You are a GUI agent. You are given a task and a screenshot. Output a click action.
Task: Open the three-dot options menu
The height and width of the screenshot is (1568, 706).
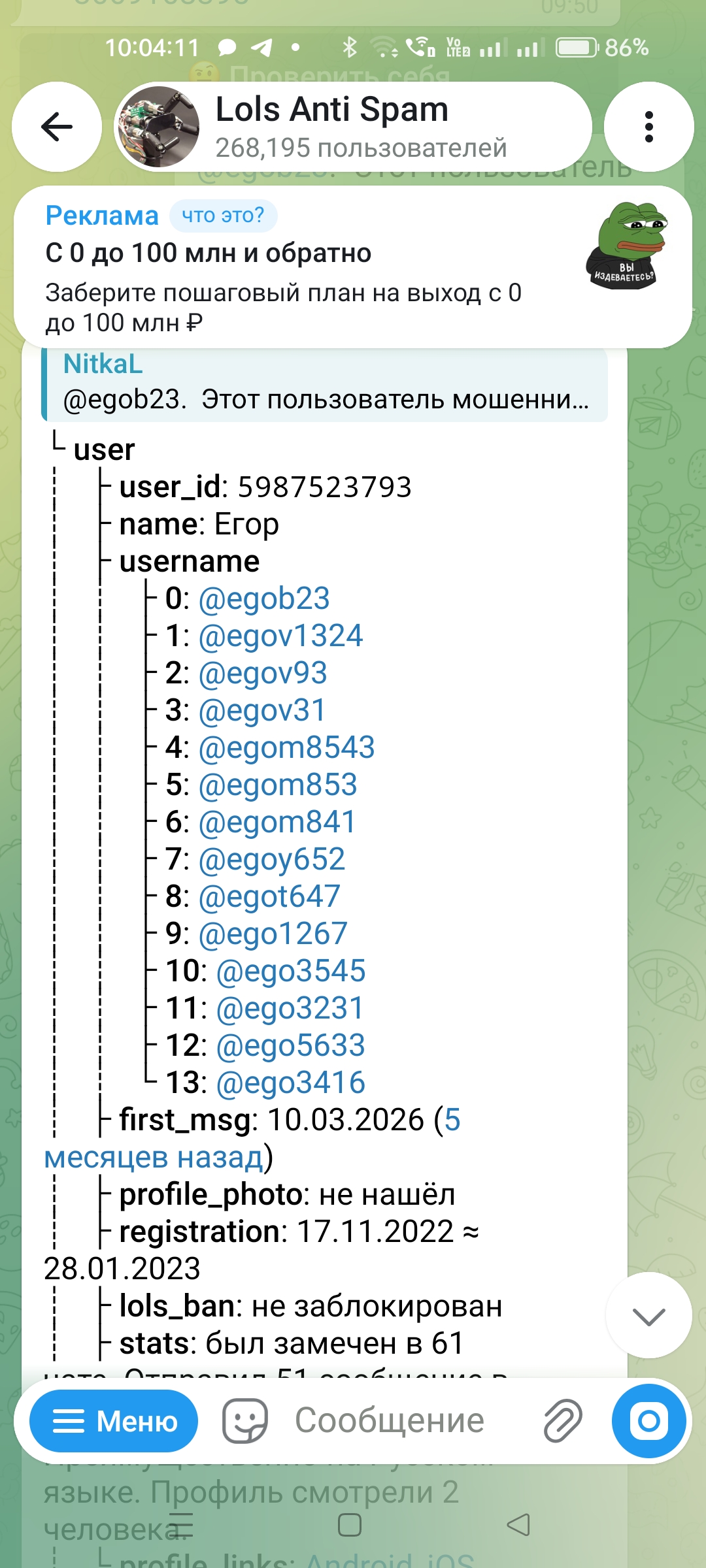point(648,127)
